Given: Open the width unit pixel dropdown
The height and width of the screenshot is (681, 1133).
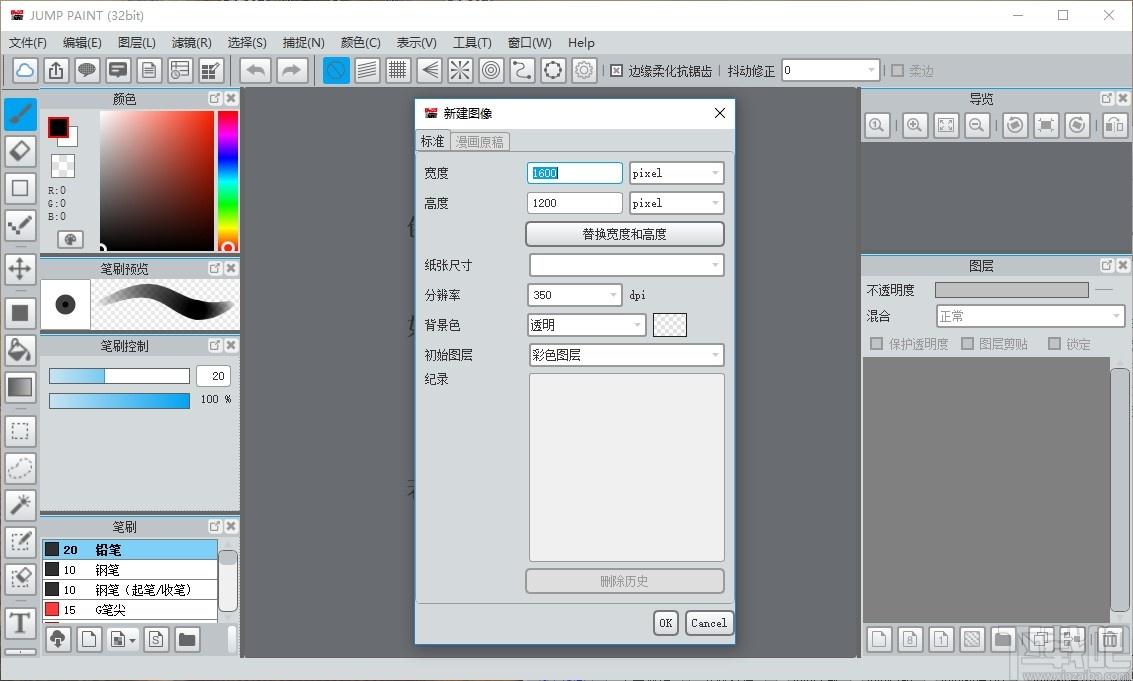Looking at the screenshot, I should [676, 173].
